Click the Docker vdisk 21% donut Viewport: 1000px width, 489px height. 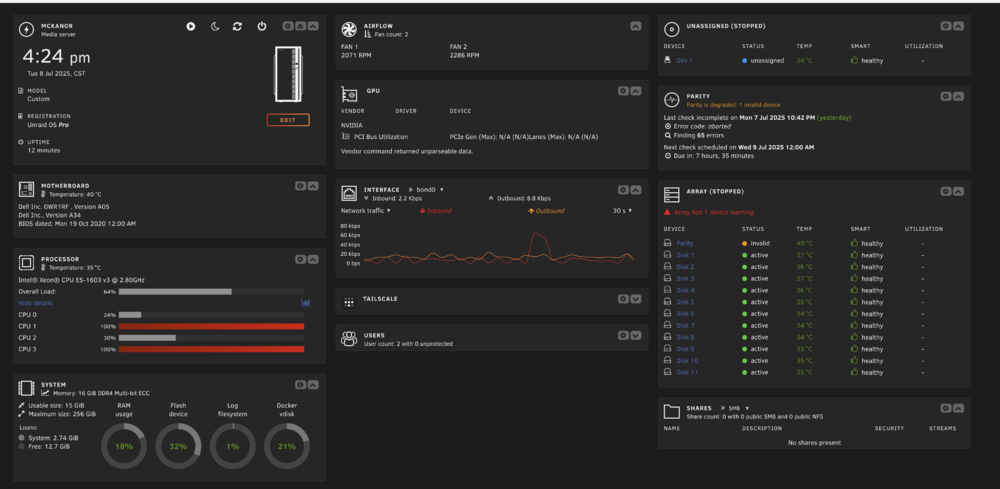point(287,446)
